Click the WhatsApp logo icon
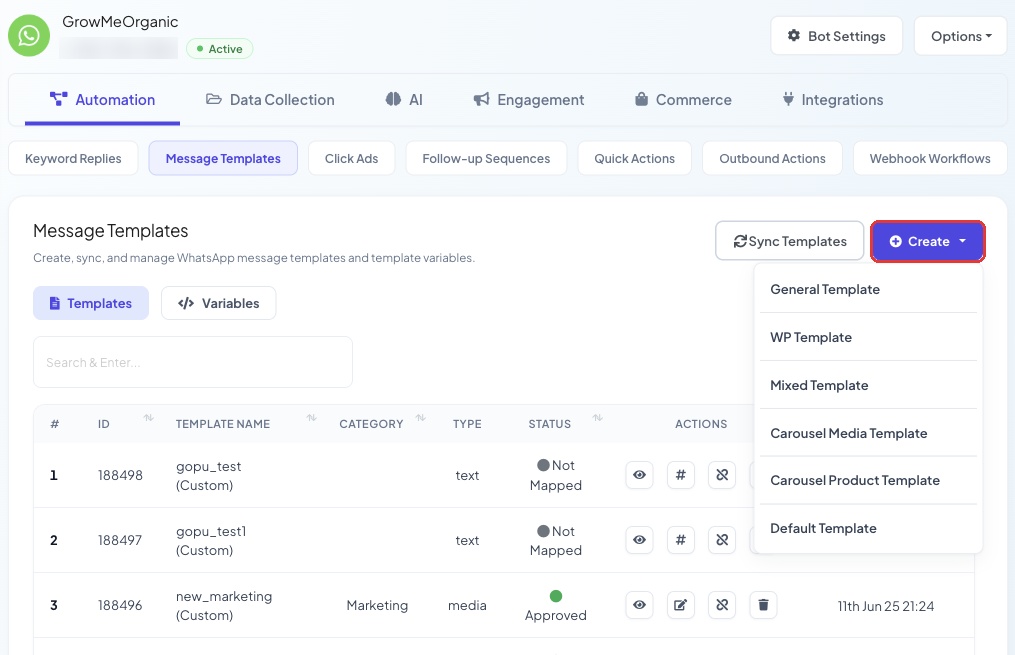Viewport: 1015px width, 655px height. click(29, 36)
